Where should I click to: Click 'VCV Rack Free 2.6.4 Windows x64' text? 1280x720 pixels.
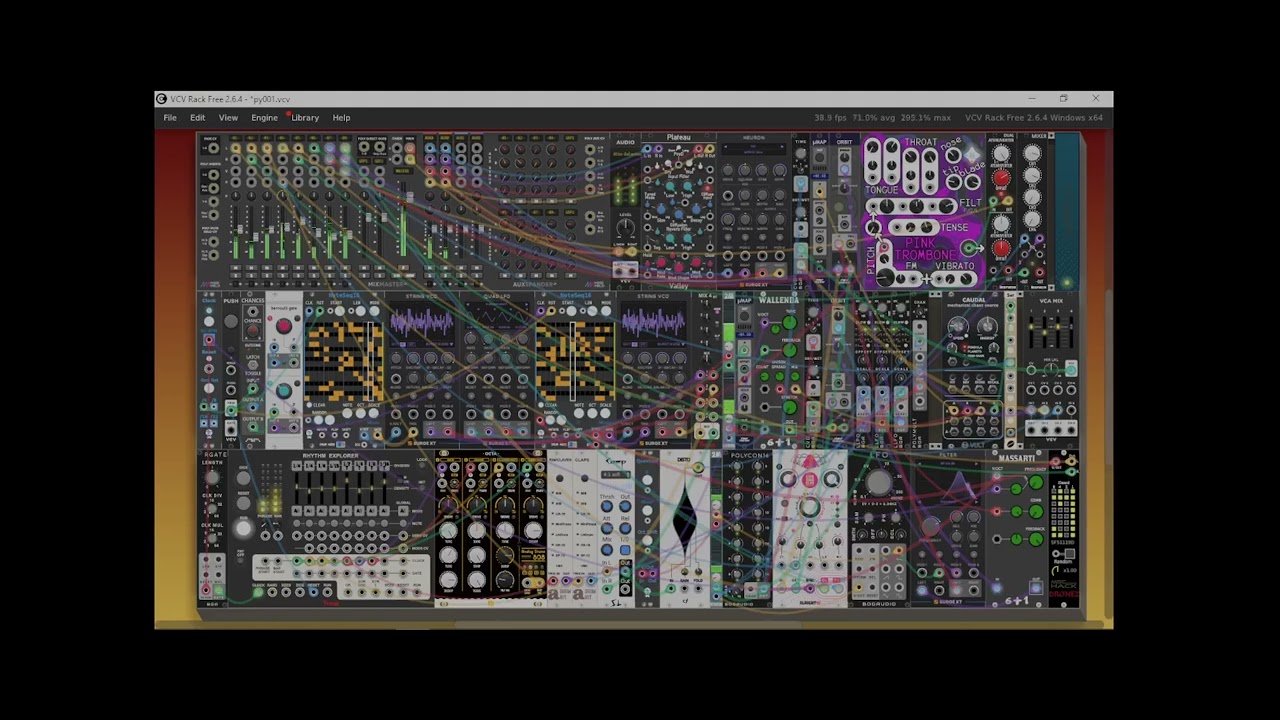[x=1034, y=118]
